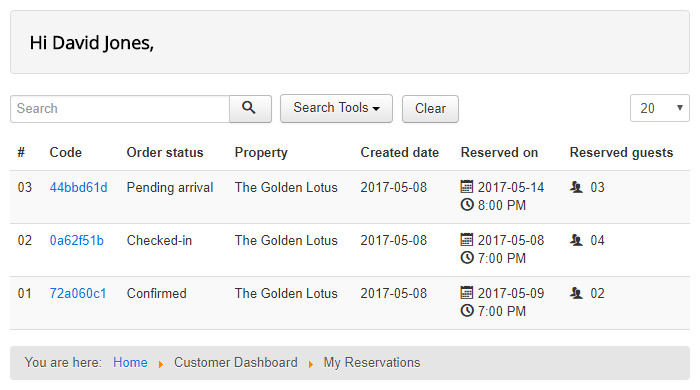
Task: Sort by the Order status column header
Action: (165, 153)
